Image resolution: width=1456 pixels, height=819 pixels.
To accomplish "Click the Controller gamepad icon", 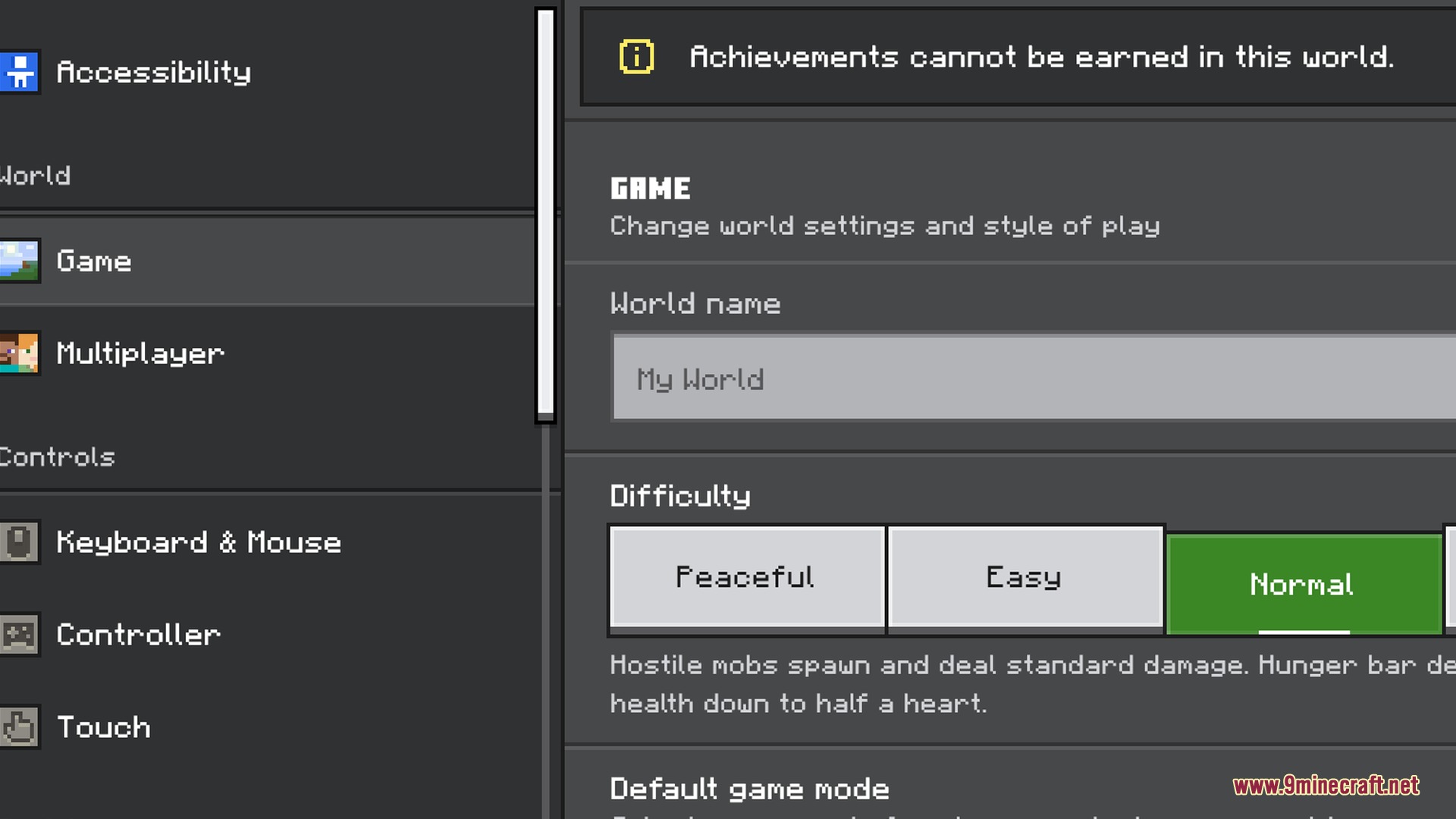I will pos(19,635).
